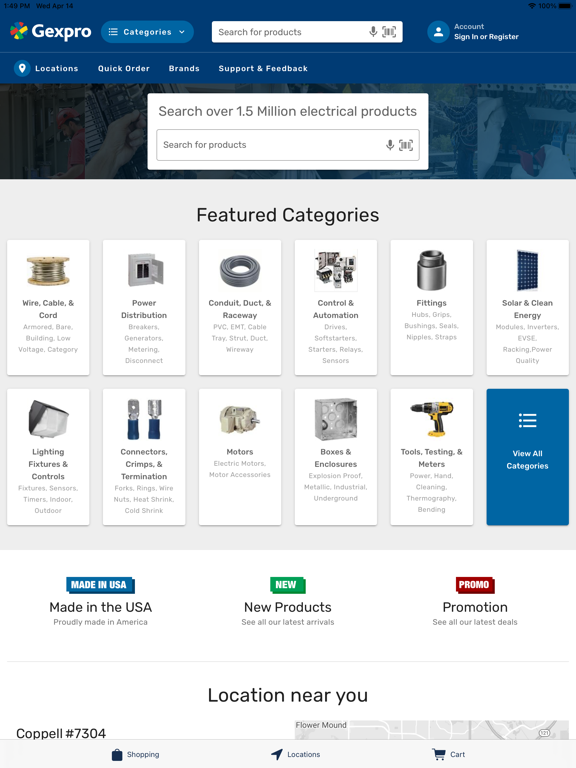The height and width of the screenshot is (768, 576).
Task: Click the map preview near Flower Mound
Action: tap(432, 730)
